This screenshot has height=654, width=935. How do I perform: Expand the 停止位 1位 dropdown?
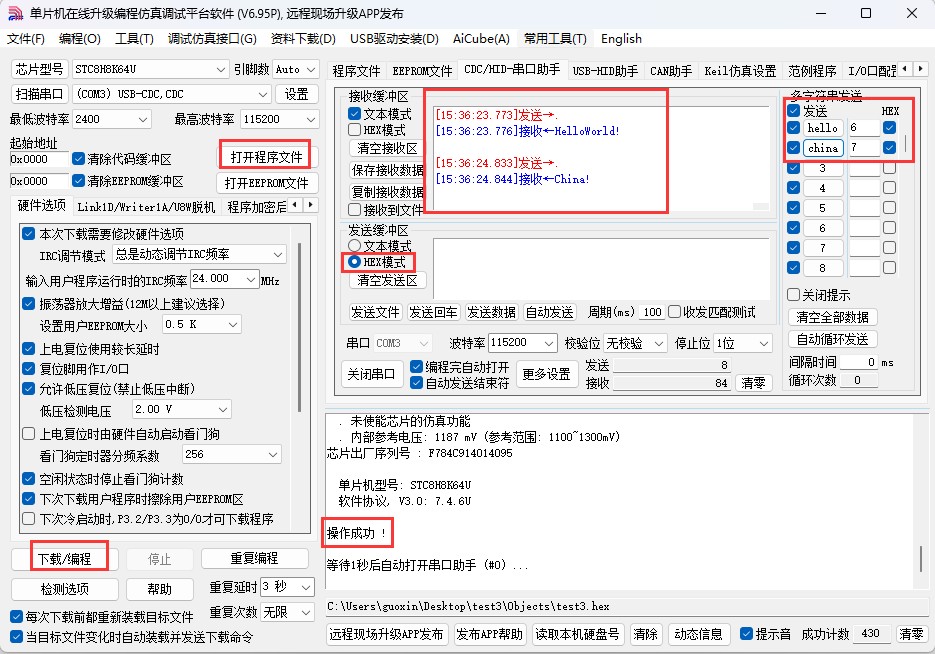(764, 343)
